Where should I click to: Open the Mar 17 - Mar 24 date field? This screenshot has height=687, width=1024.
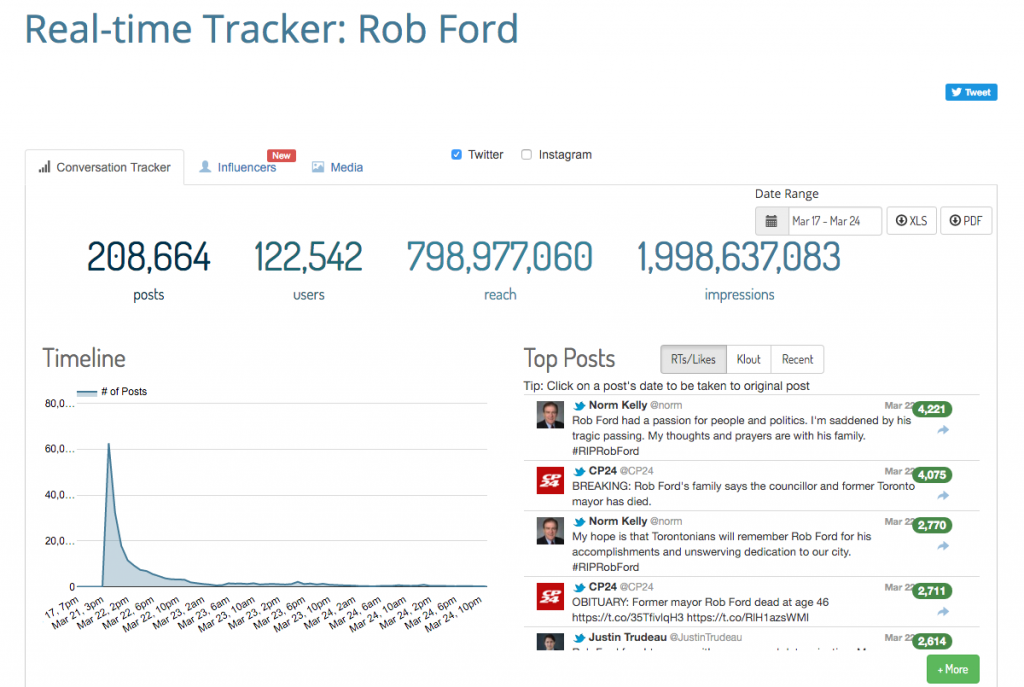835,221
